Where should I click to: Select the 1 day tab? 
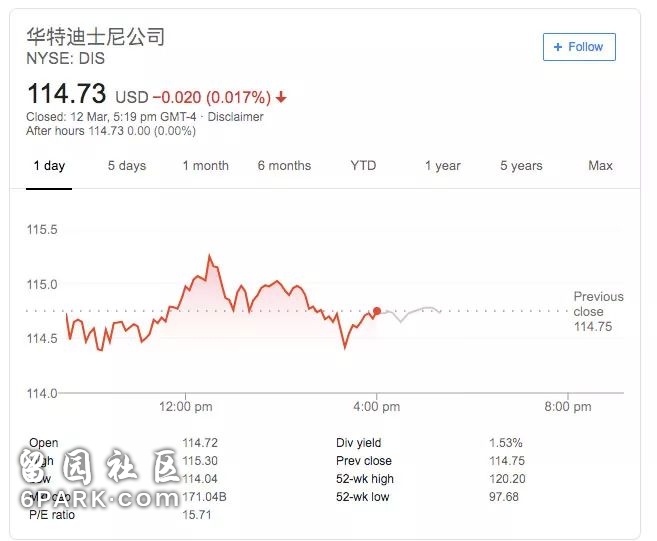pos(49,166)
